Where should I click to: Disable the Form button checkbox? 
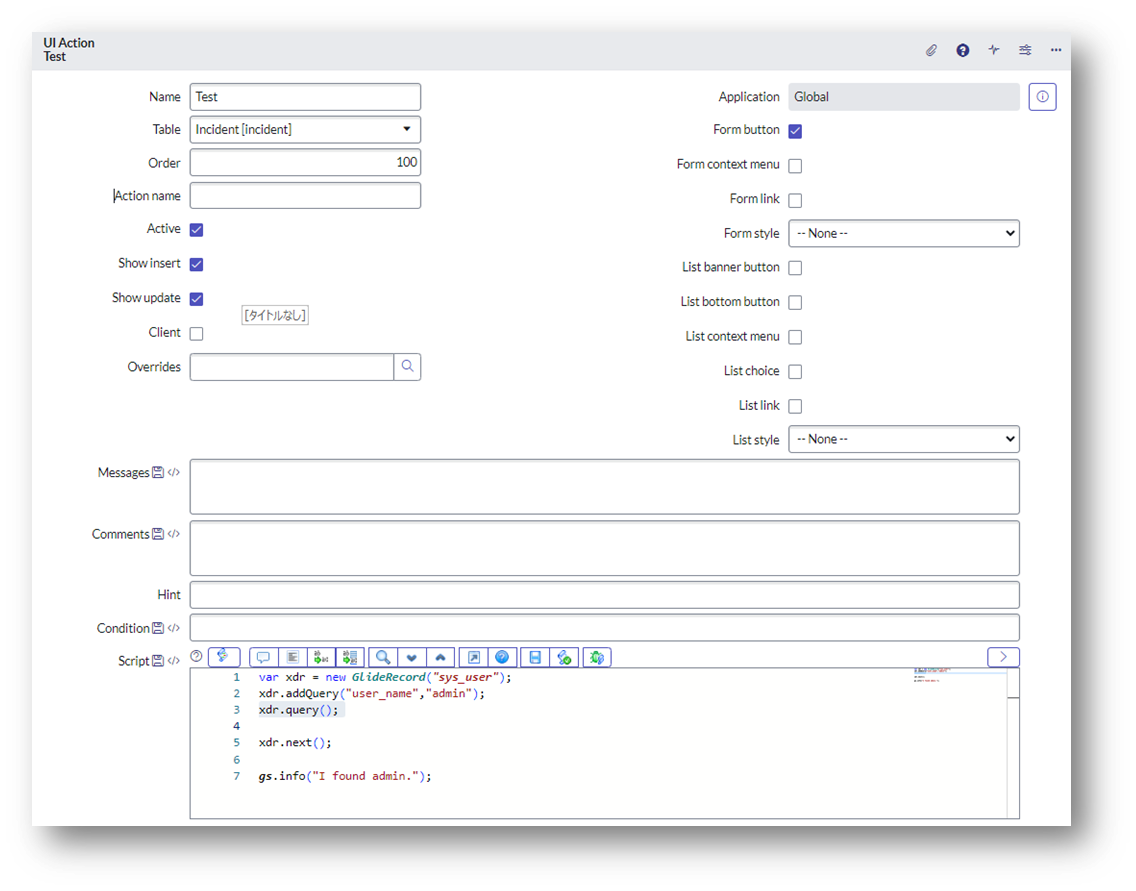[x=795, y=130]
